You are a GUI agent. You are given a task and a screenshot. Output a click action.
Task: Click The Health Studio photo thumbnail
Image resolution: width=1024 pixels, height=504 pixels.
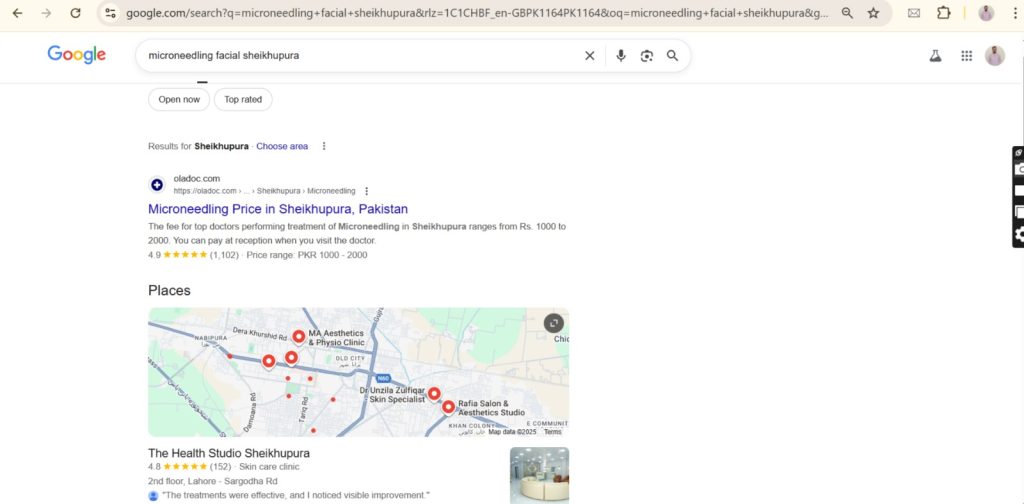(x=539, y=475)
